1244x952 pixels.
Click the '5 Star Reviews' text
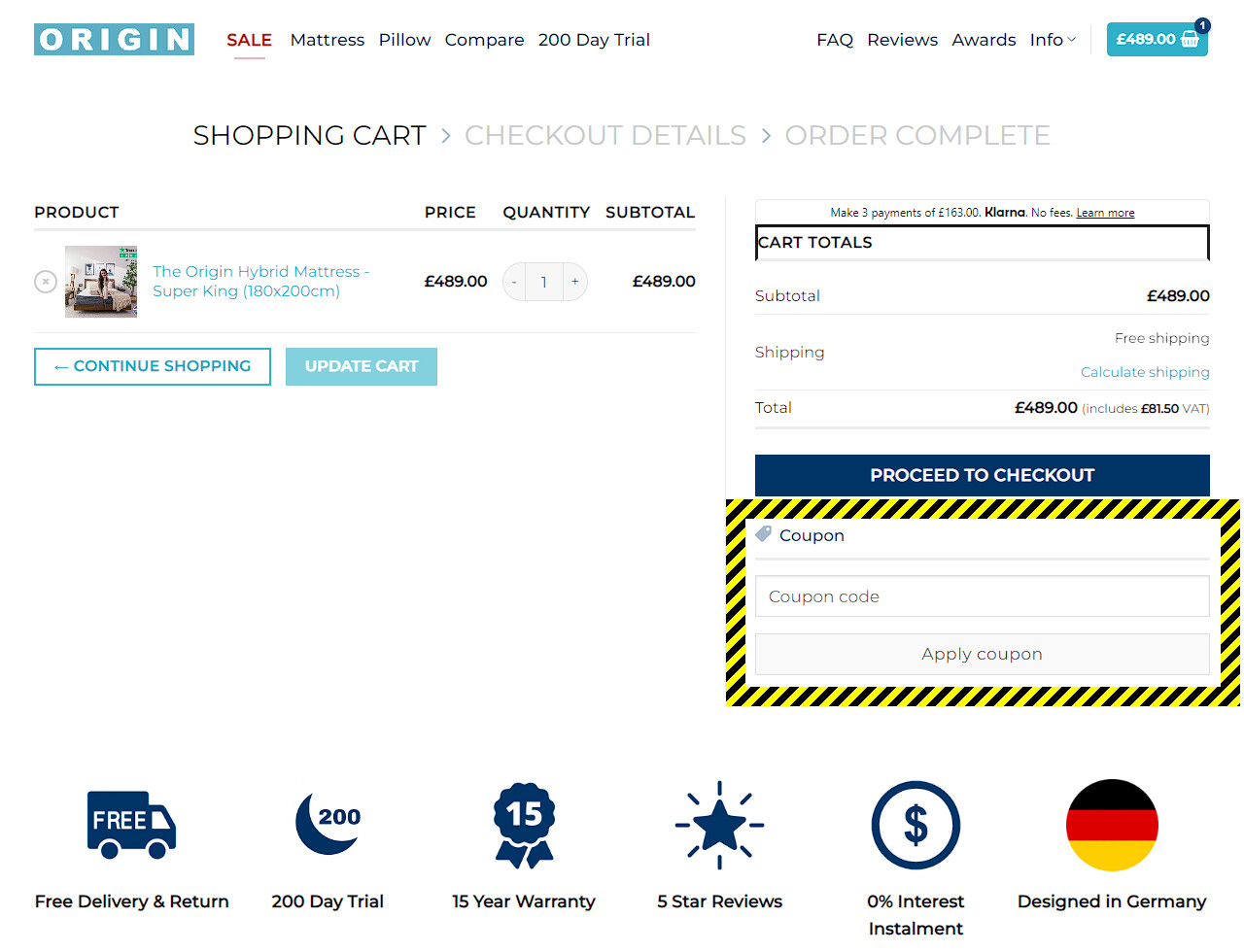tap(719, 901)
